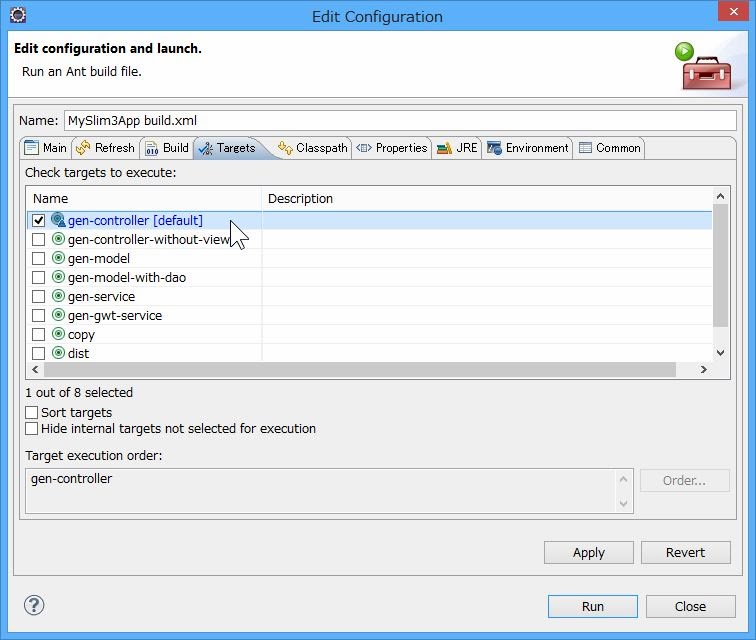This screenshot has height=640, width=756.
Task: Click the Apply button
Action: pos(588,553)
